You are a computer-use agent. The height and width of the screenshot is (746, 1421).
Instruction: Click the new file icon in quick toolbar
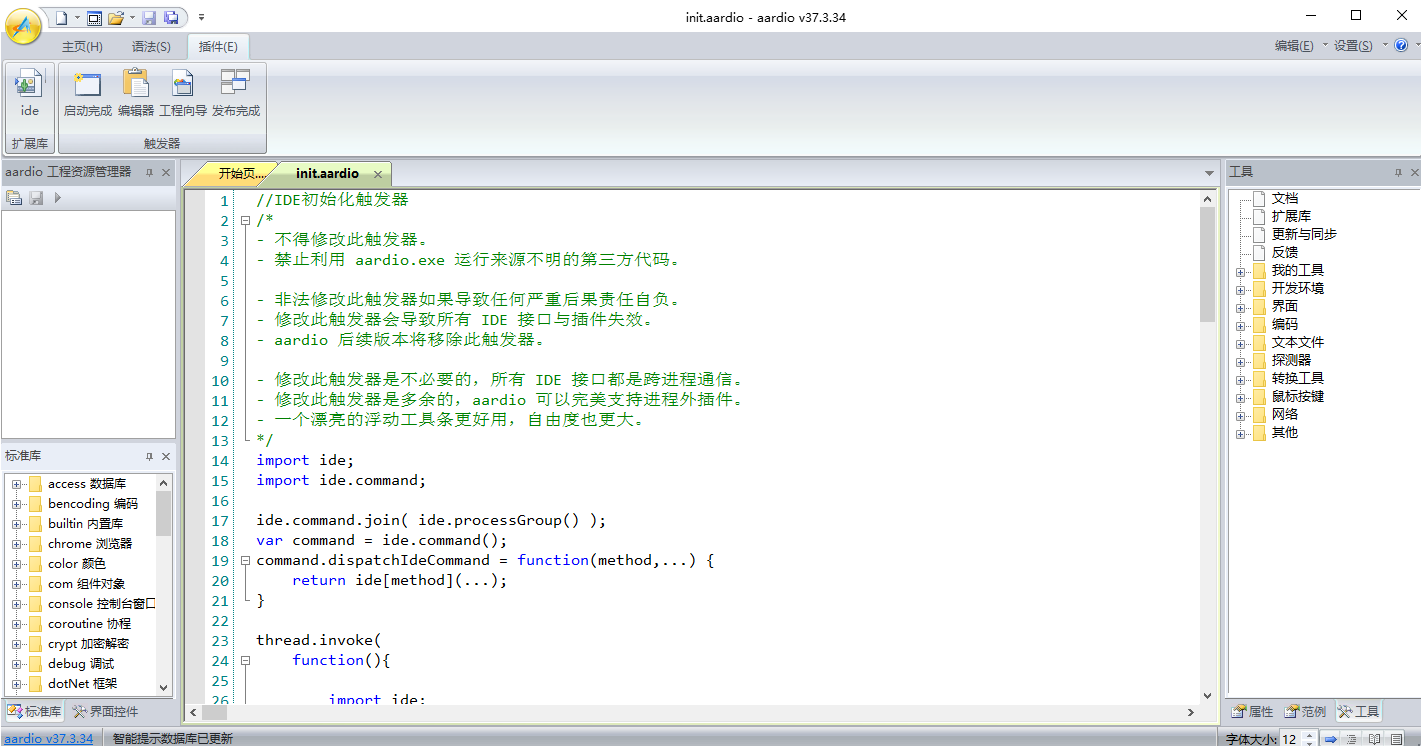[x=61, y=18]
